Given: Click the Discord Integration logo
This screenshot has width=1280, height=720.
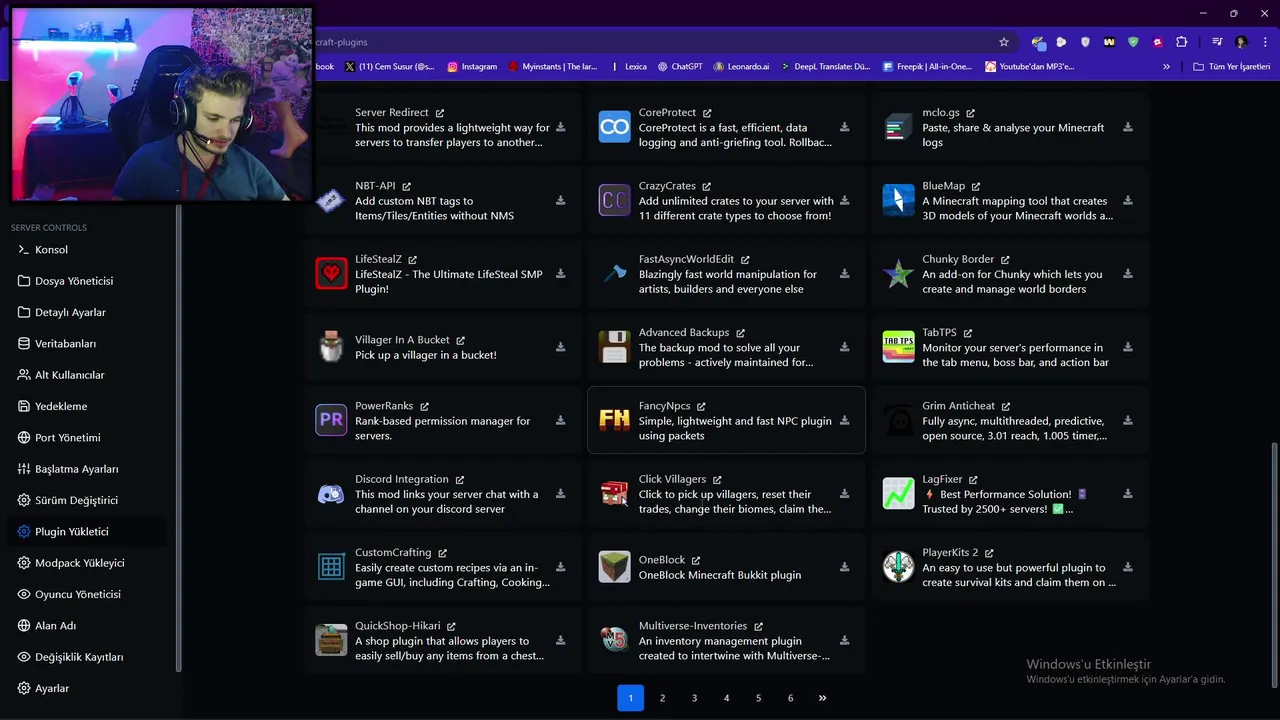Looking at the screenshot, I should 331,494.
